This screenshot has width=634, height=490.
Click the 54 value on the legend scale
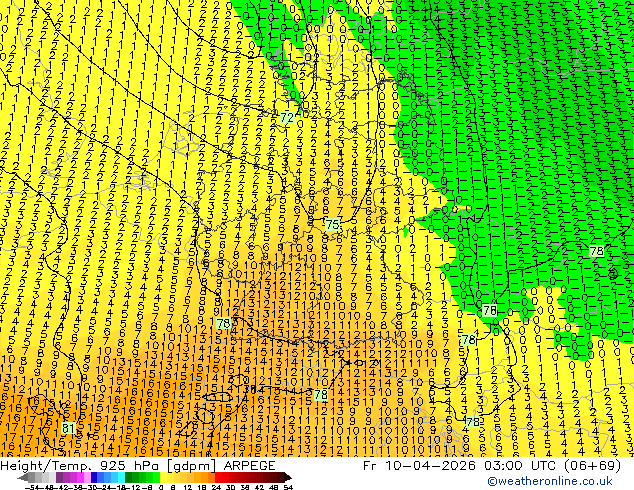click(x=287, y=487)
